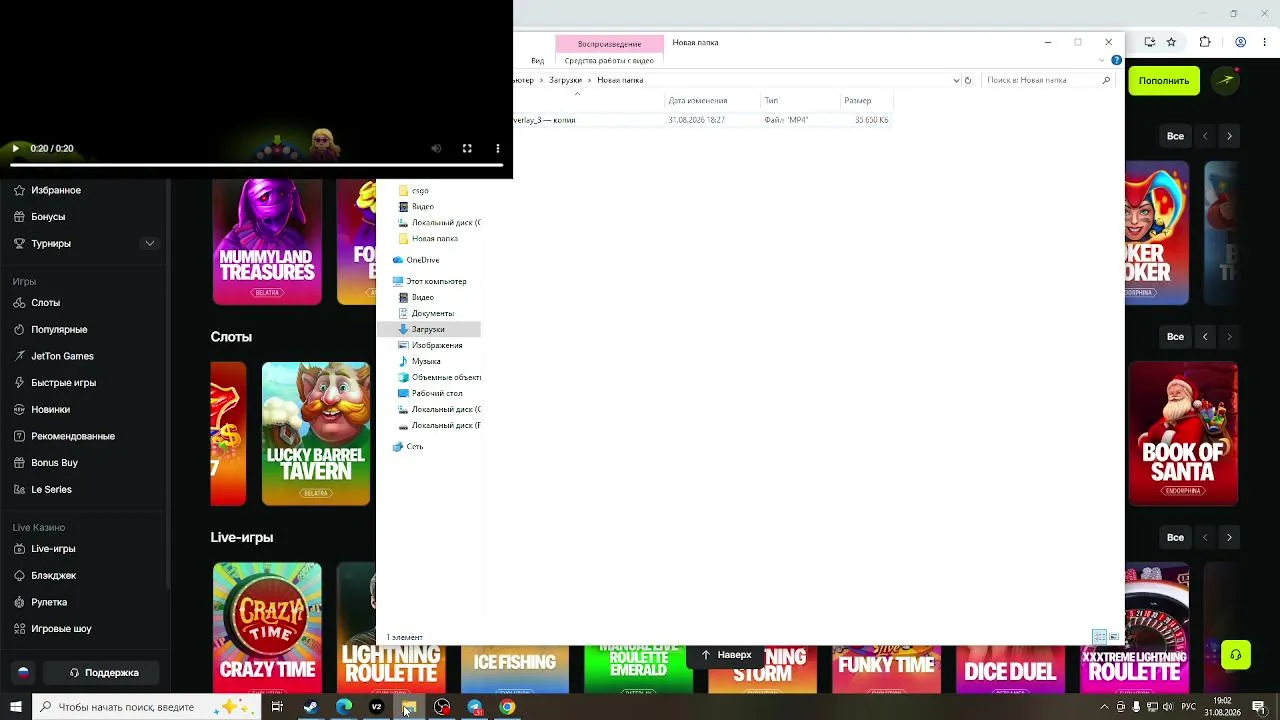This screenshot has width=1280, height=720.
Task: Click the Le Series icon in the sidebar
Action: click(20, 490)
